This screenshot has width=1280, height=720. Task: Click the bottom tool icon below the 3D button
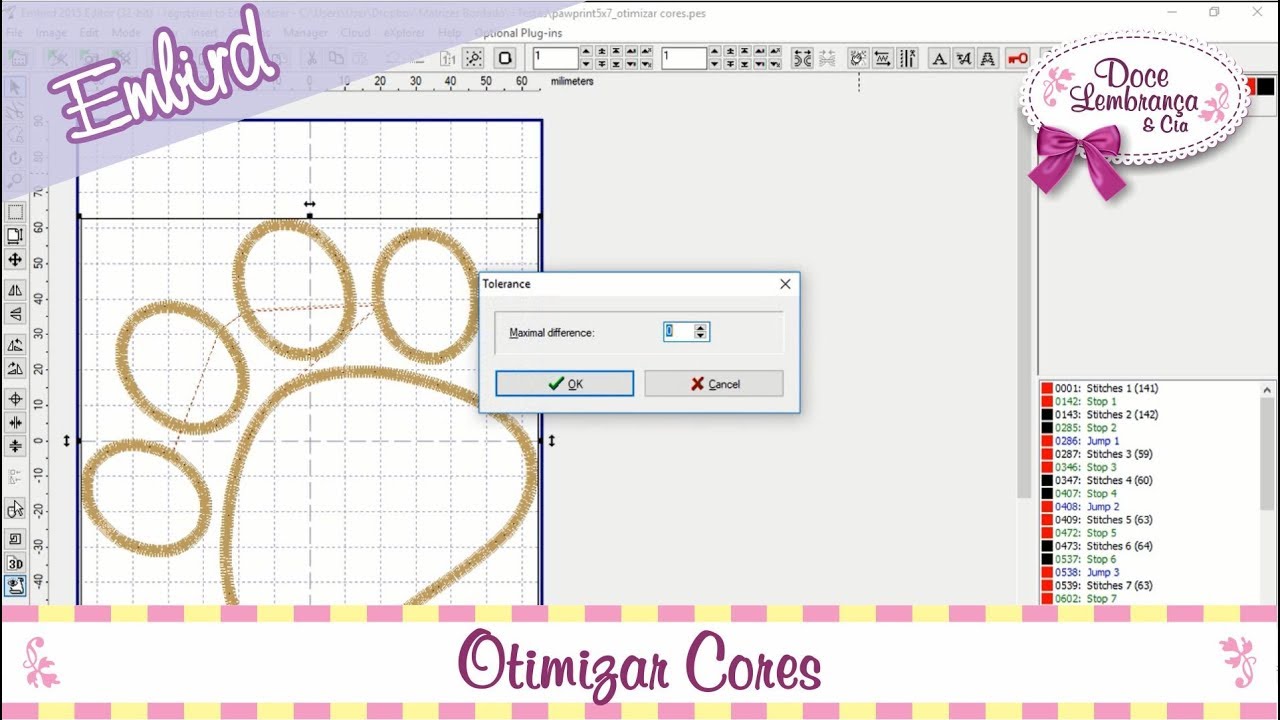coord(15,587)
